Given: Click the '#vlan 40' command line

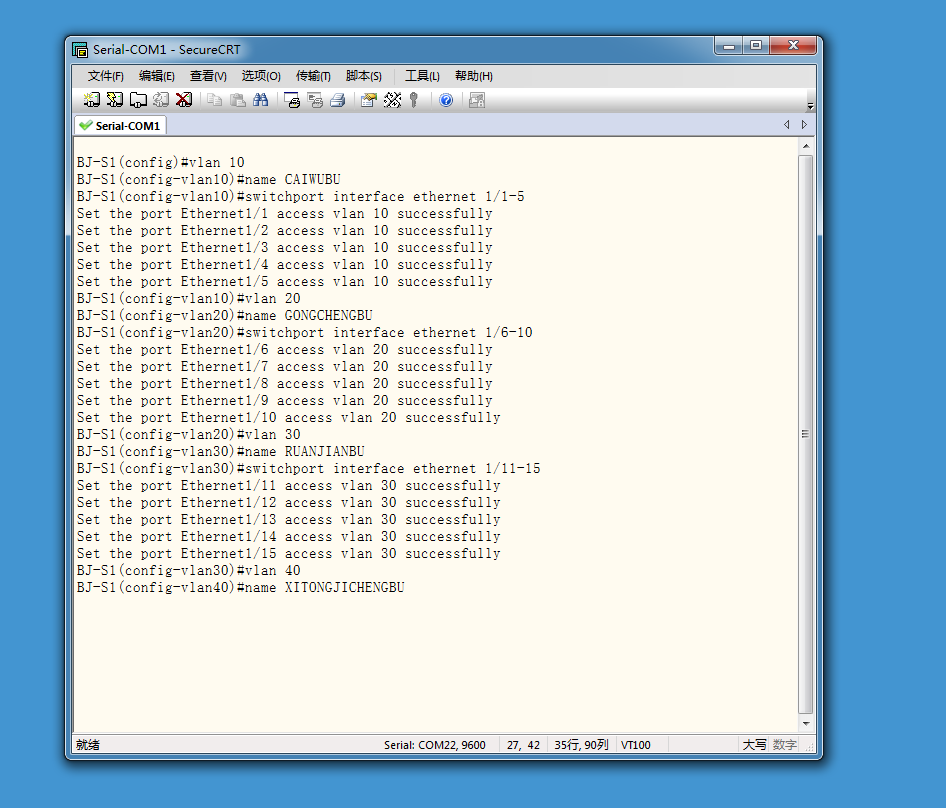Looking at the screenshot, I should [x=188, y=570].
